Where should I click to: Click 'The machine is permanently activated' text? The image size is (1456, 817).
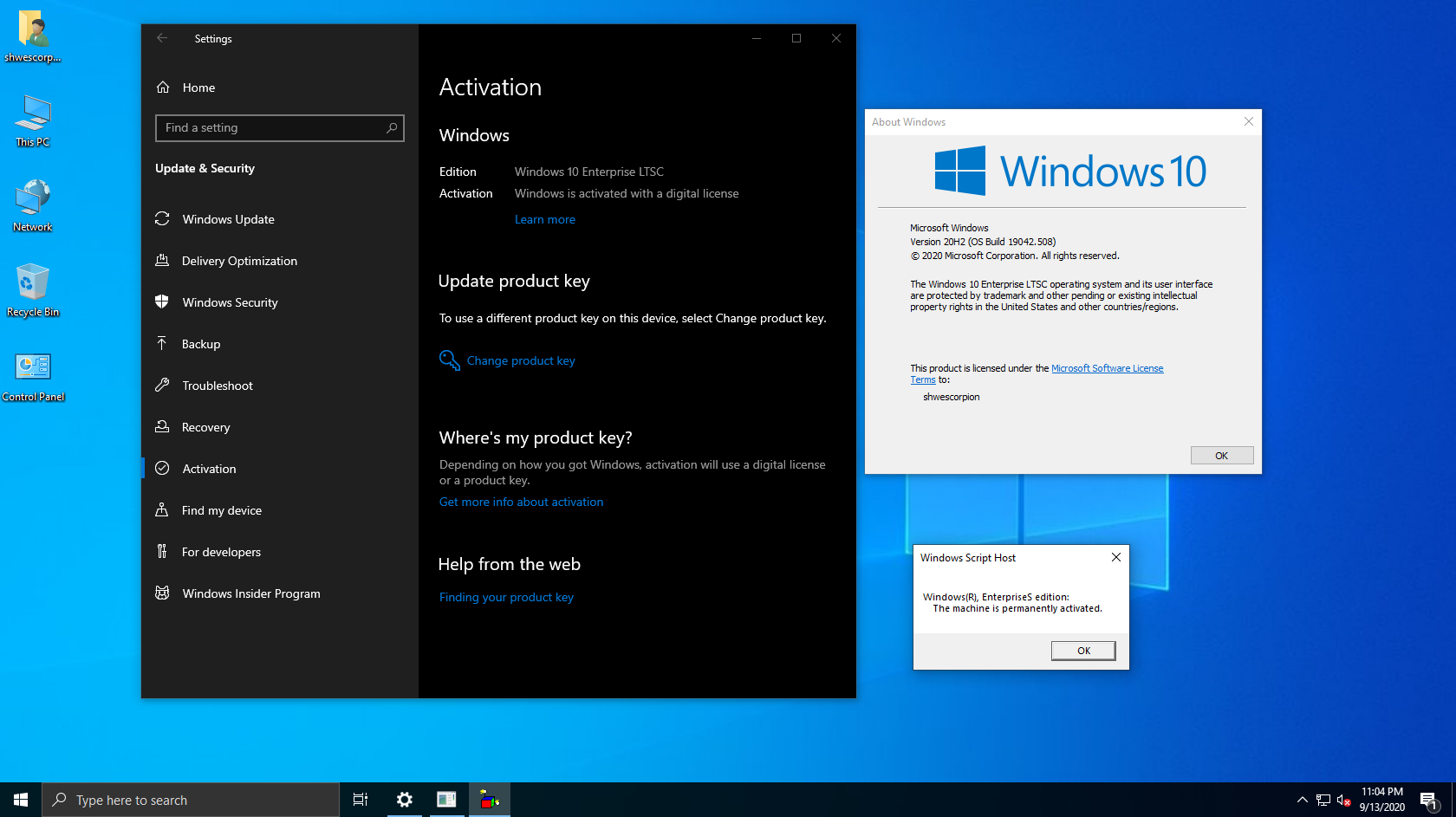(x=1017, y=608)
